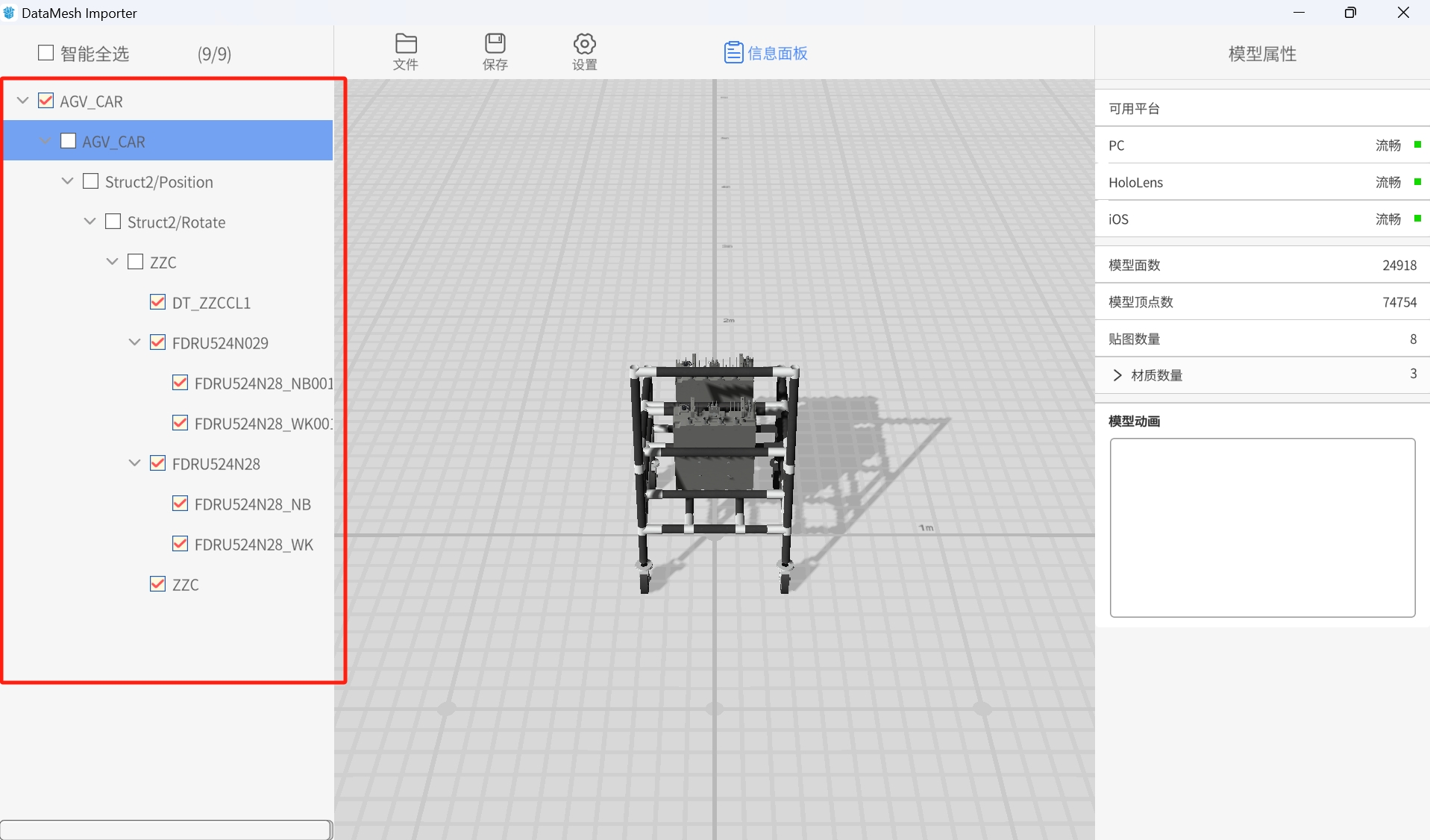
Task: Select the FDRU524N28_WK tree item
Action: coord(254,545)
